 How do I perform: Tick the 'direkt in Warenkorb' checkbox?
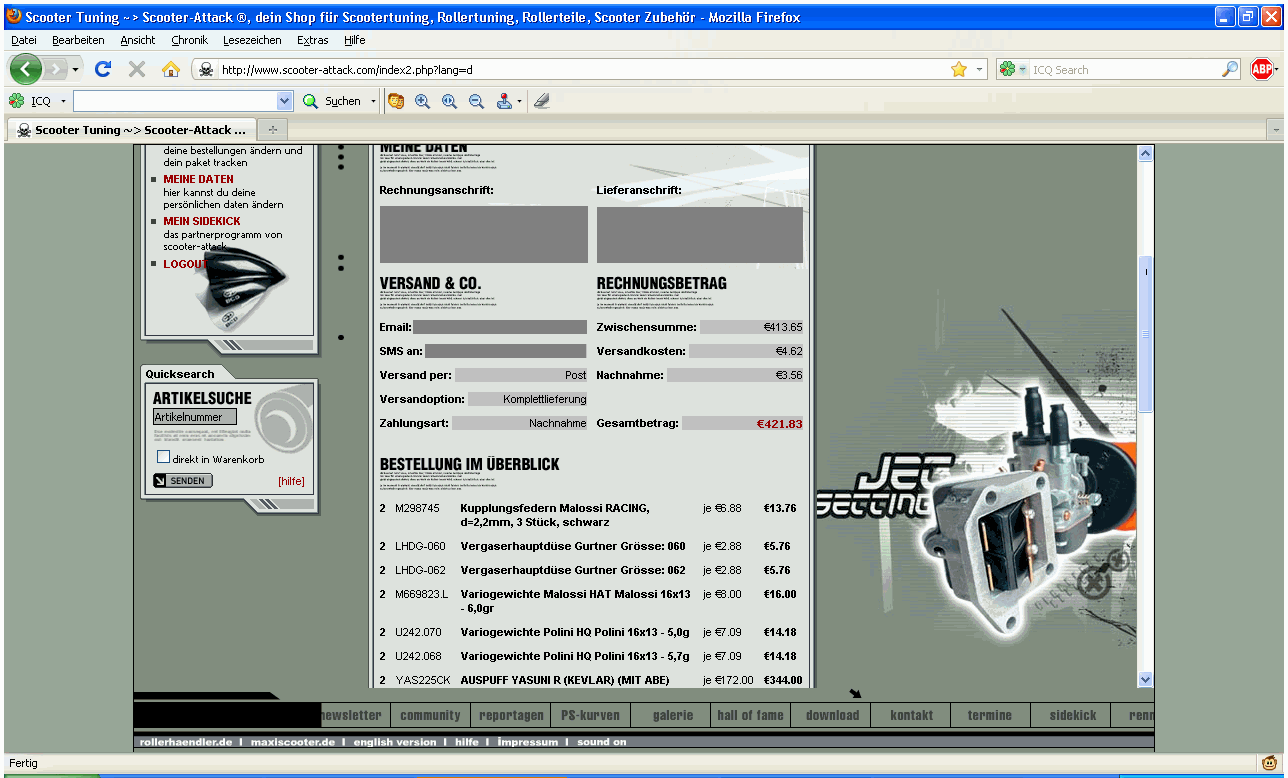click(163, 457)
